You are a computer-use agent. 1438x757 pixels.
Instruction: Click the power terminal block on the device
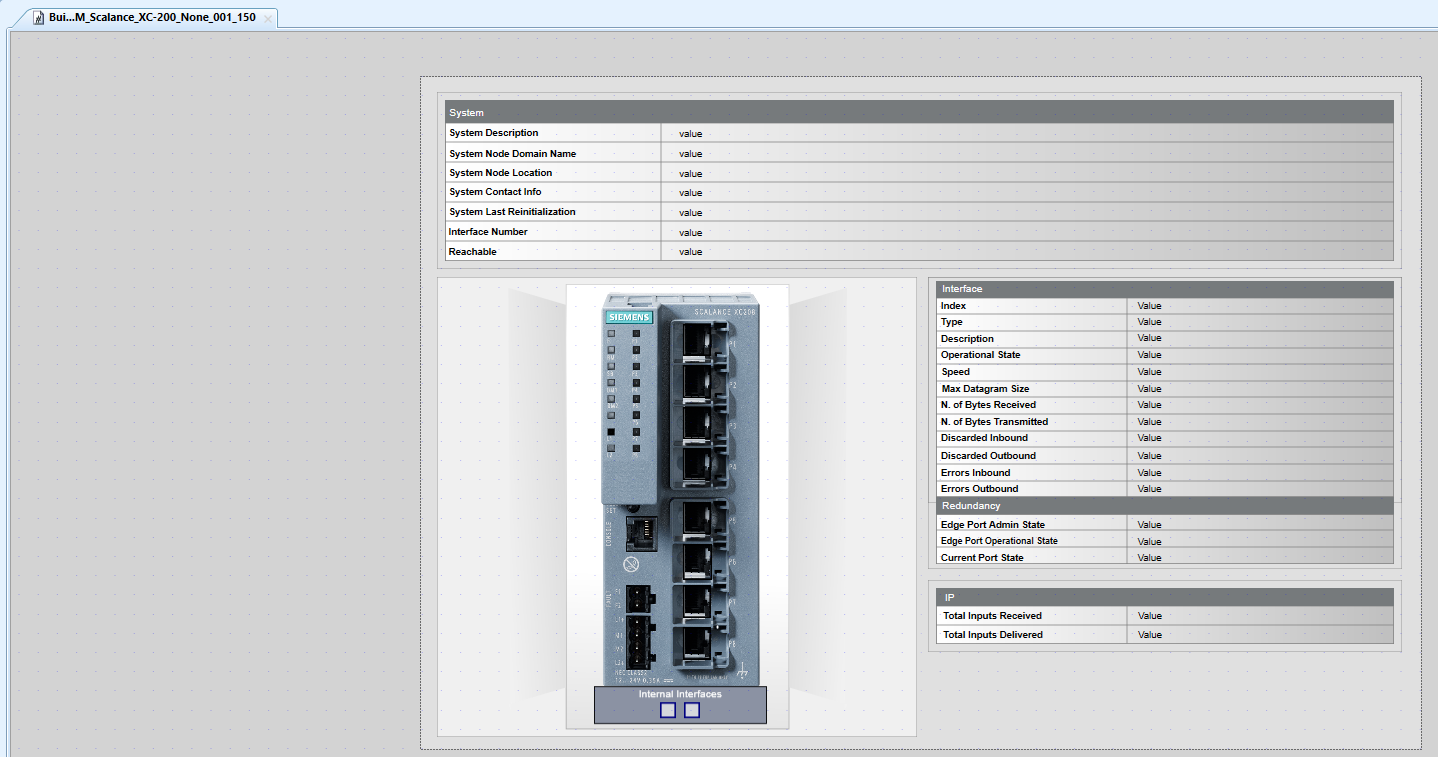(x=638, y=643)
